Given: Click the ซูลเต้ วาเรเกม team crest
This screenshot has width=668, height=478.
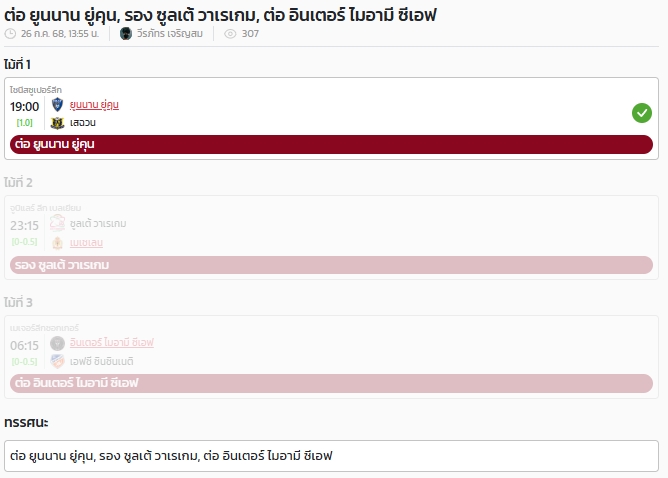Looking at the screenshot, I should pos(57,223).
